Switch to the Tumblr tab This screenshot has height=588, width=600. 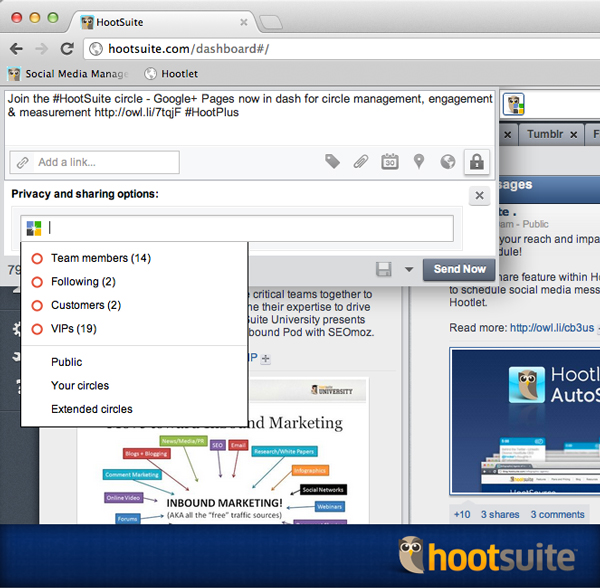click(545, 134)
